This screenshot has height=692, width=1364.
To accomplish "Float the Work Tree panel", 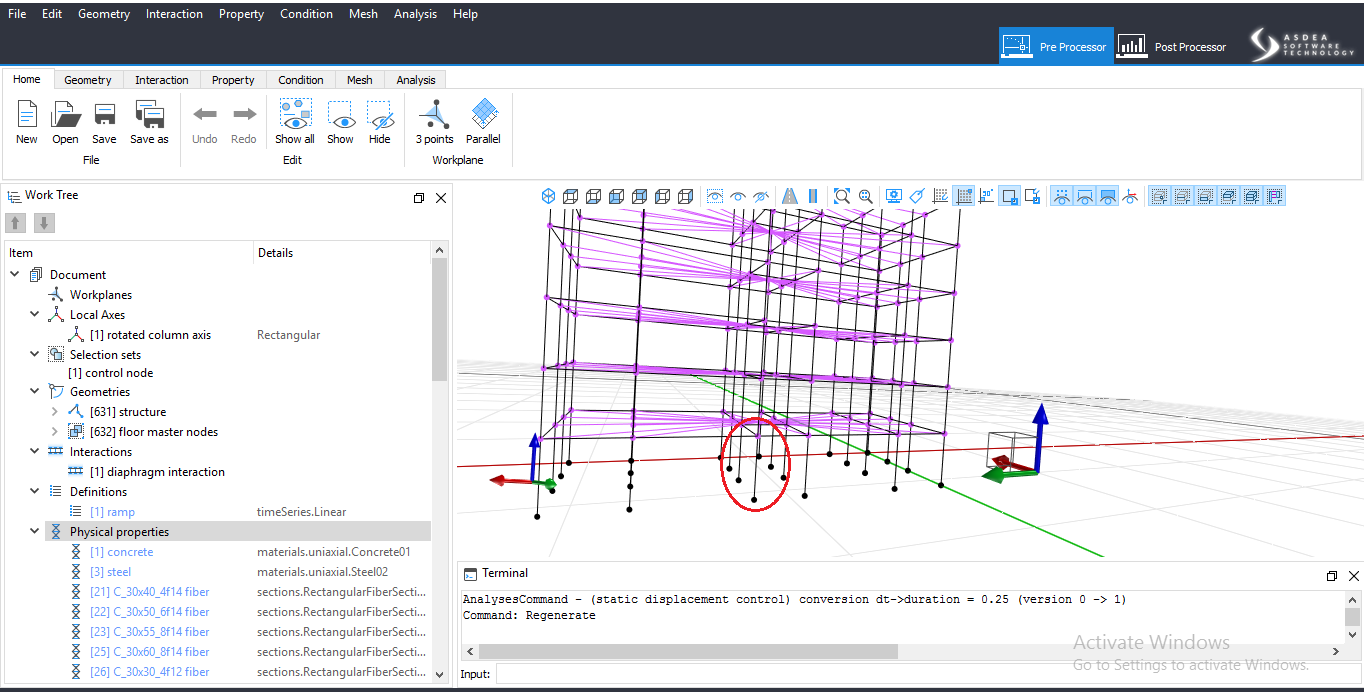I will click(419, 198).
